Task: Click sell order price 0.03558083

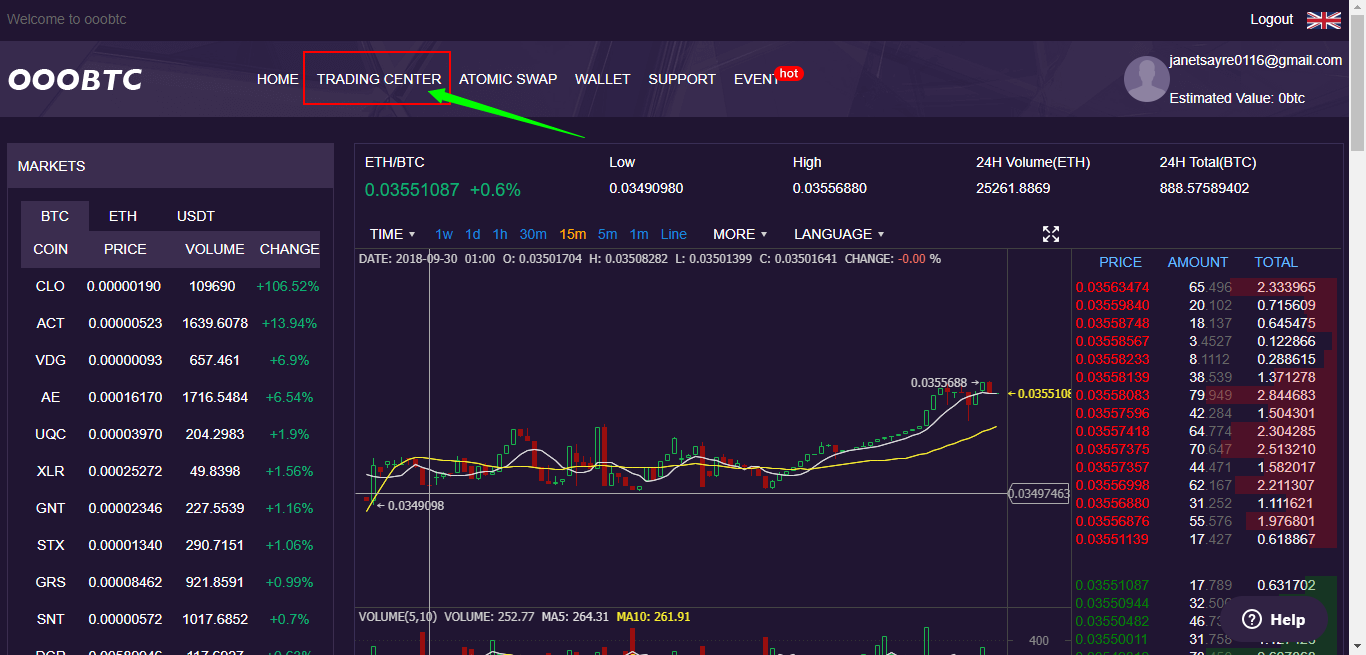Action: pos(1112,395)
